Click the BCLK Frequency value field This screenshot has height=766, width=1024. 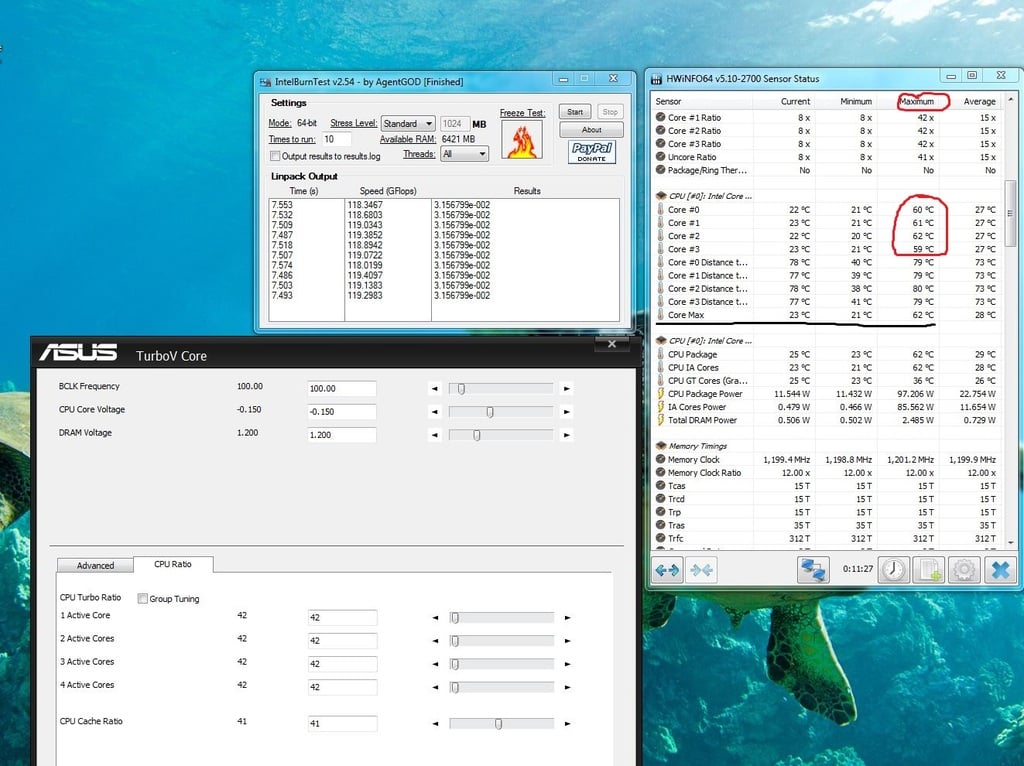342,389
